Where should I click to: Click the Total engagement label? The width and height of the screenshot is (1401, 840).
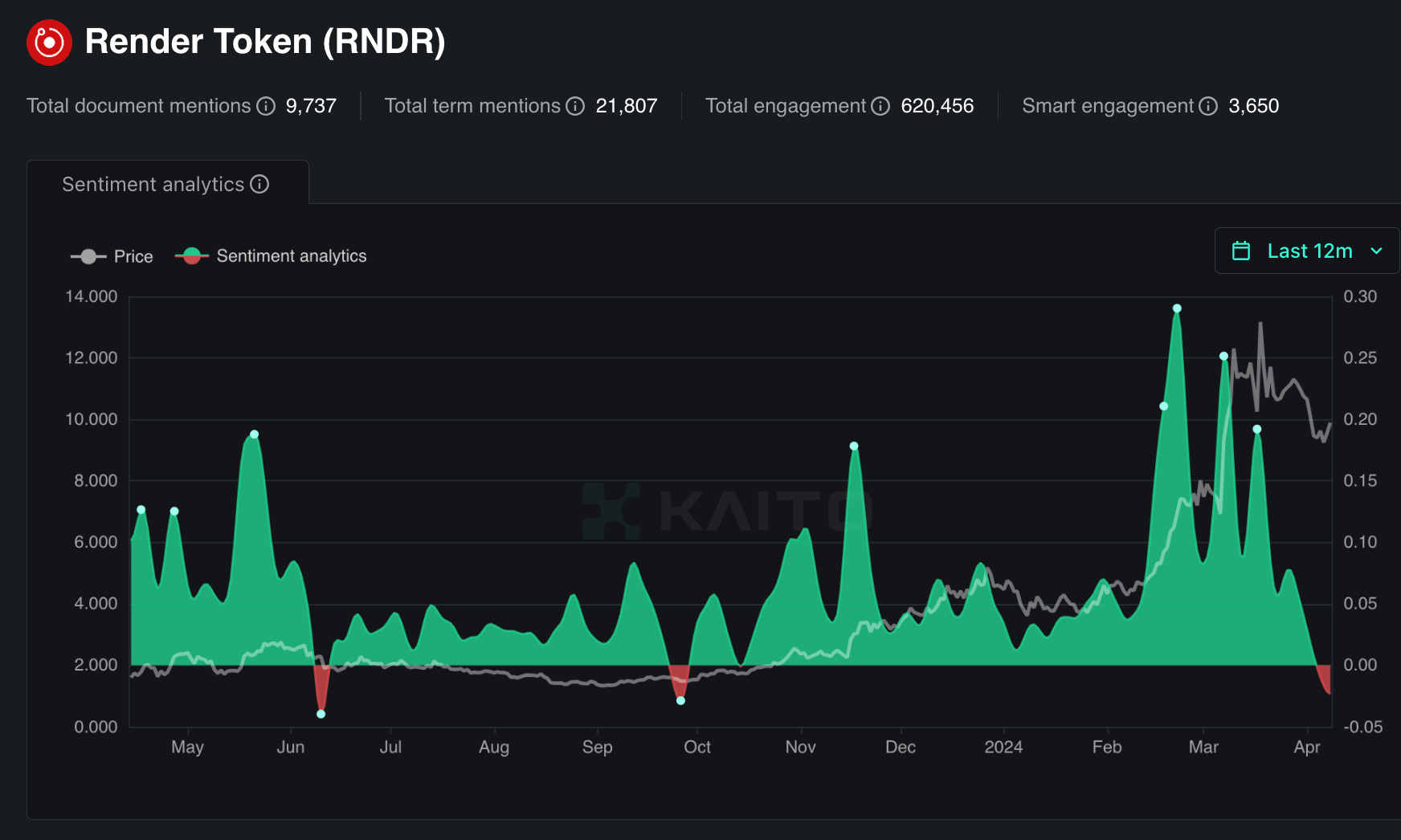pyautogui.click(x=786, y=106)
